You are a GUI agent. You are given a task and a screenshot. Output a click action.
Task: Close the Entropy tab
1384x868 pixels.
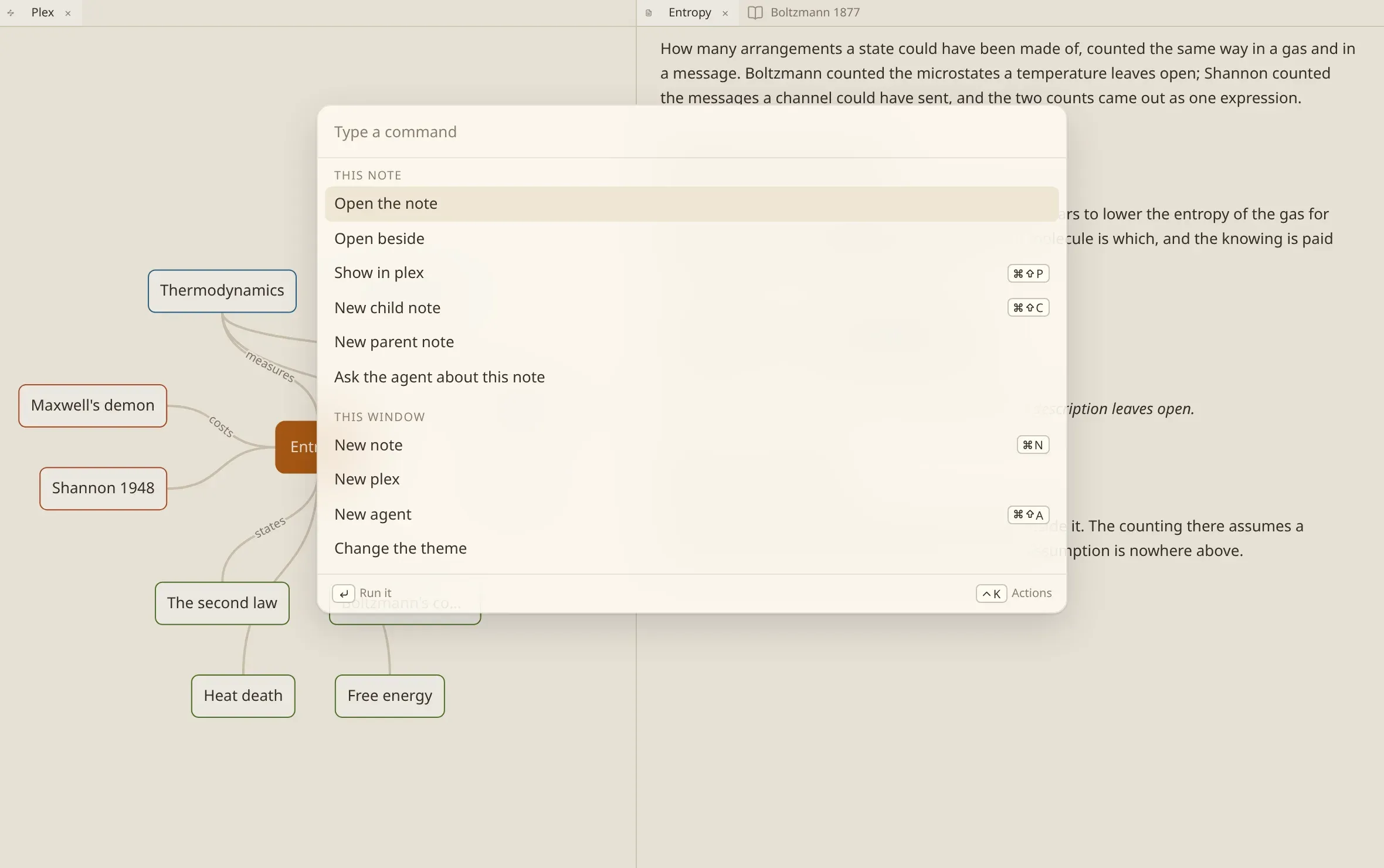725,13
